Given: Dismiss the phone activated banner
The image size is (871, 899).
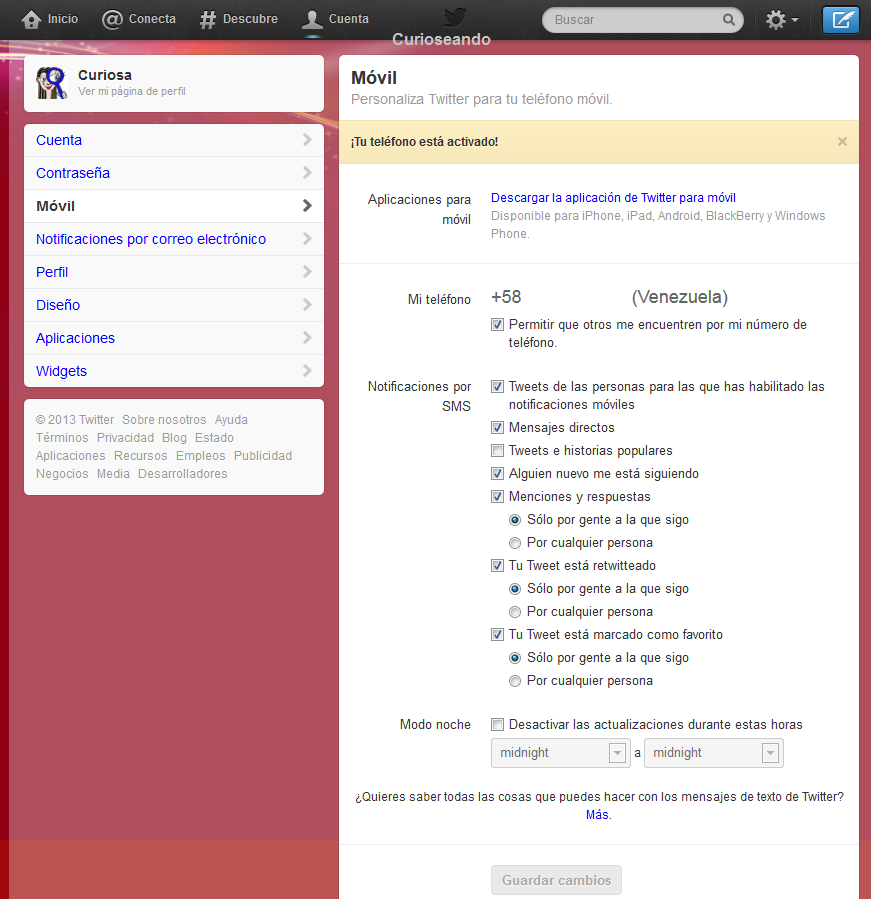Looking at the screenshot, I should point(842,142).
